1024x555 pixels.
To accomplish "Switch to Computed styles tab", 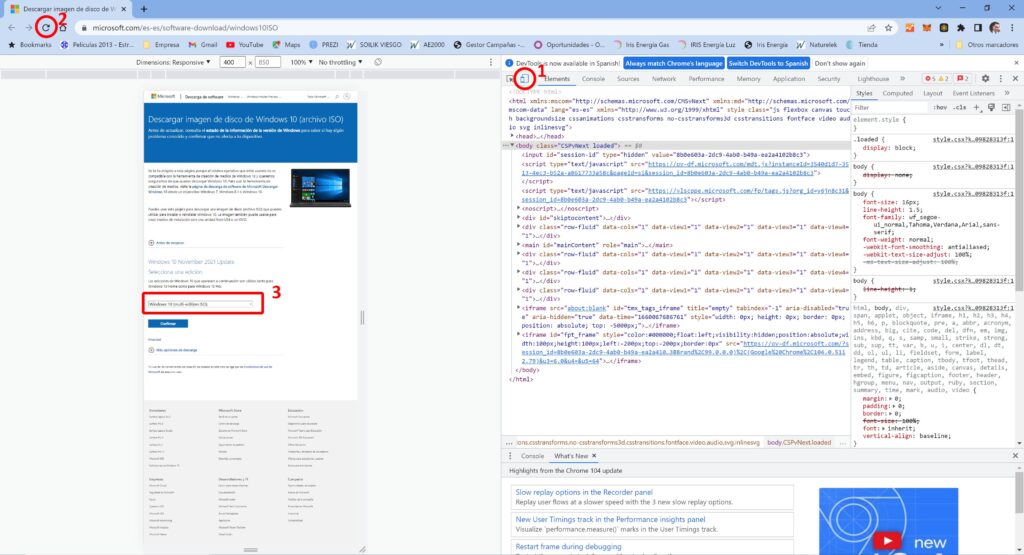I will click(x=897, y=93).
